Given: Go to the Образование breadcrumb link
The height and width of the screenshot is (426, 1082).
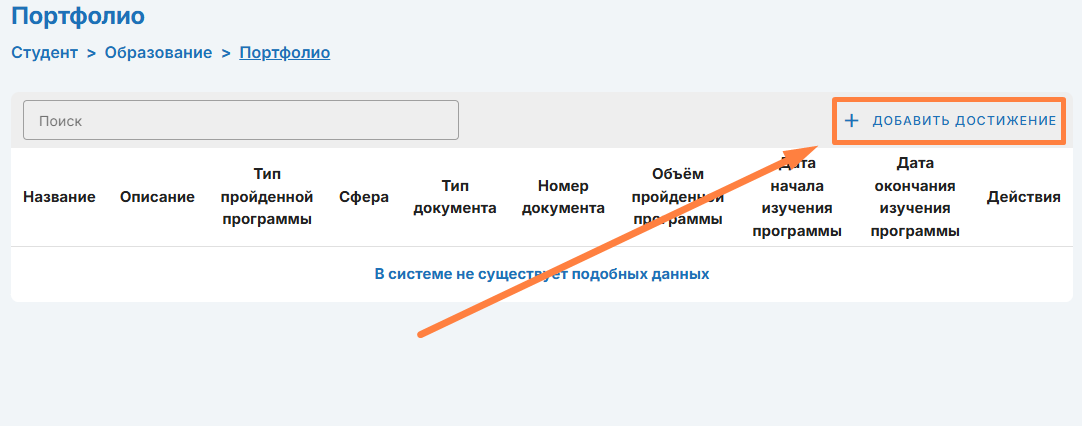Looking at the screenshot, I should click(x=160, y=53).
